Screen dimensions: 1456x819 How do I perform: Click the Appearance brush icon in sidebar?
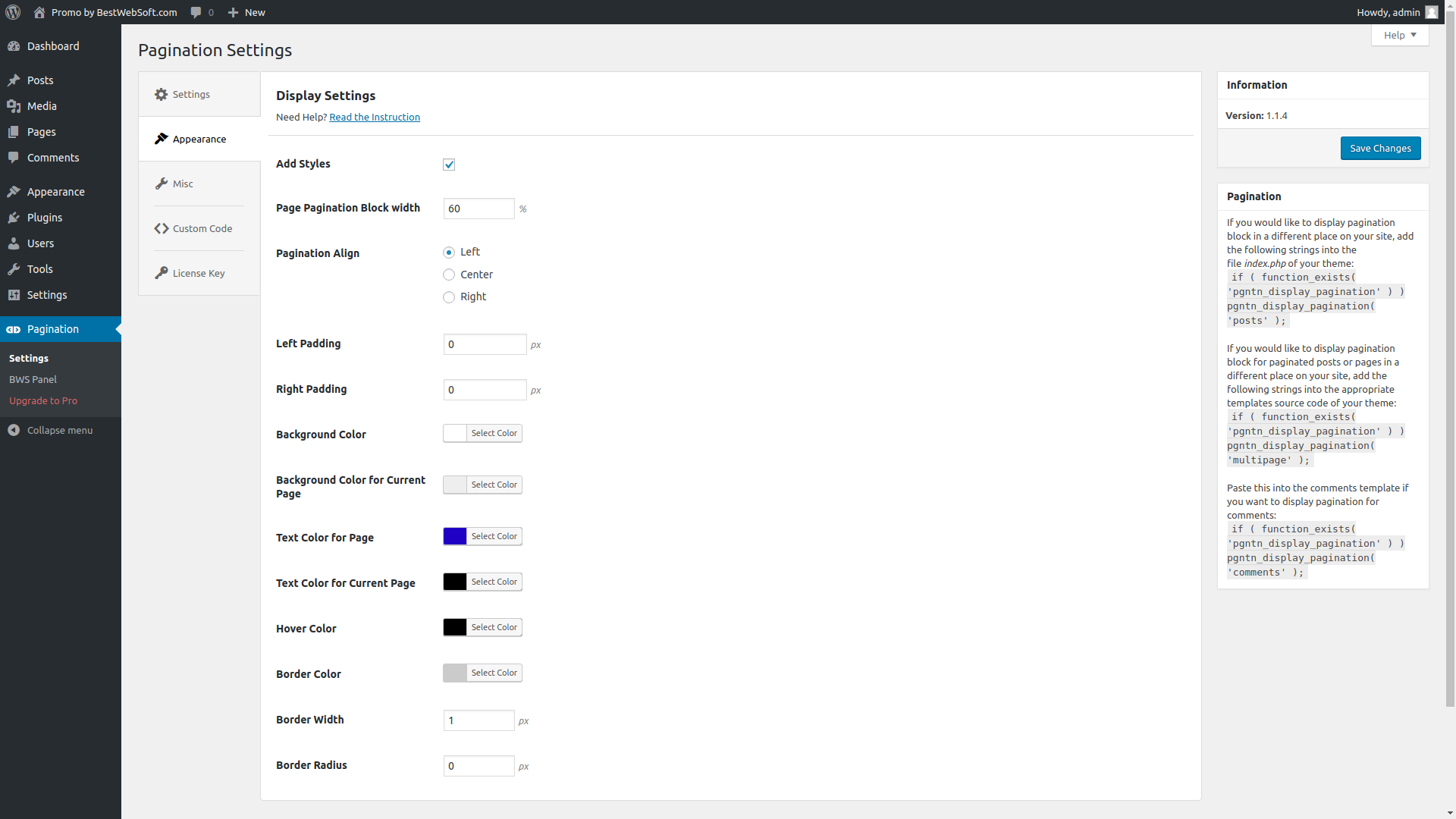tap(14, 192)
